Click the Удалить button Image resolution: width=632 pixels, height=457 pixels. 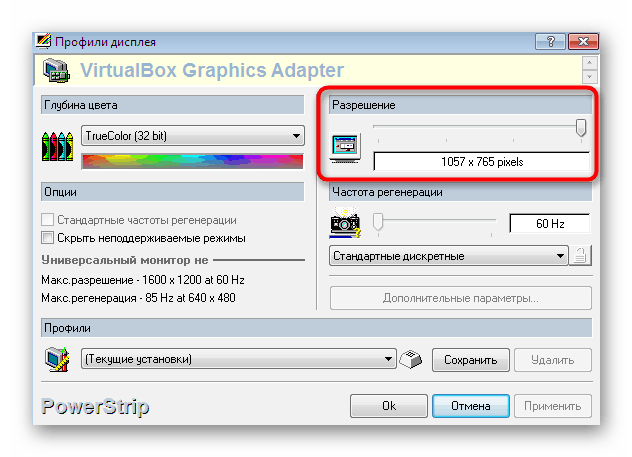(553, 360)
